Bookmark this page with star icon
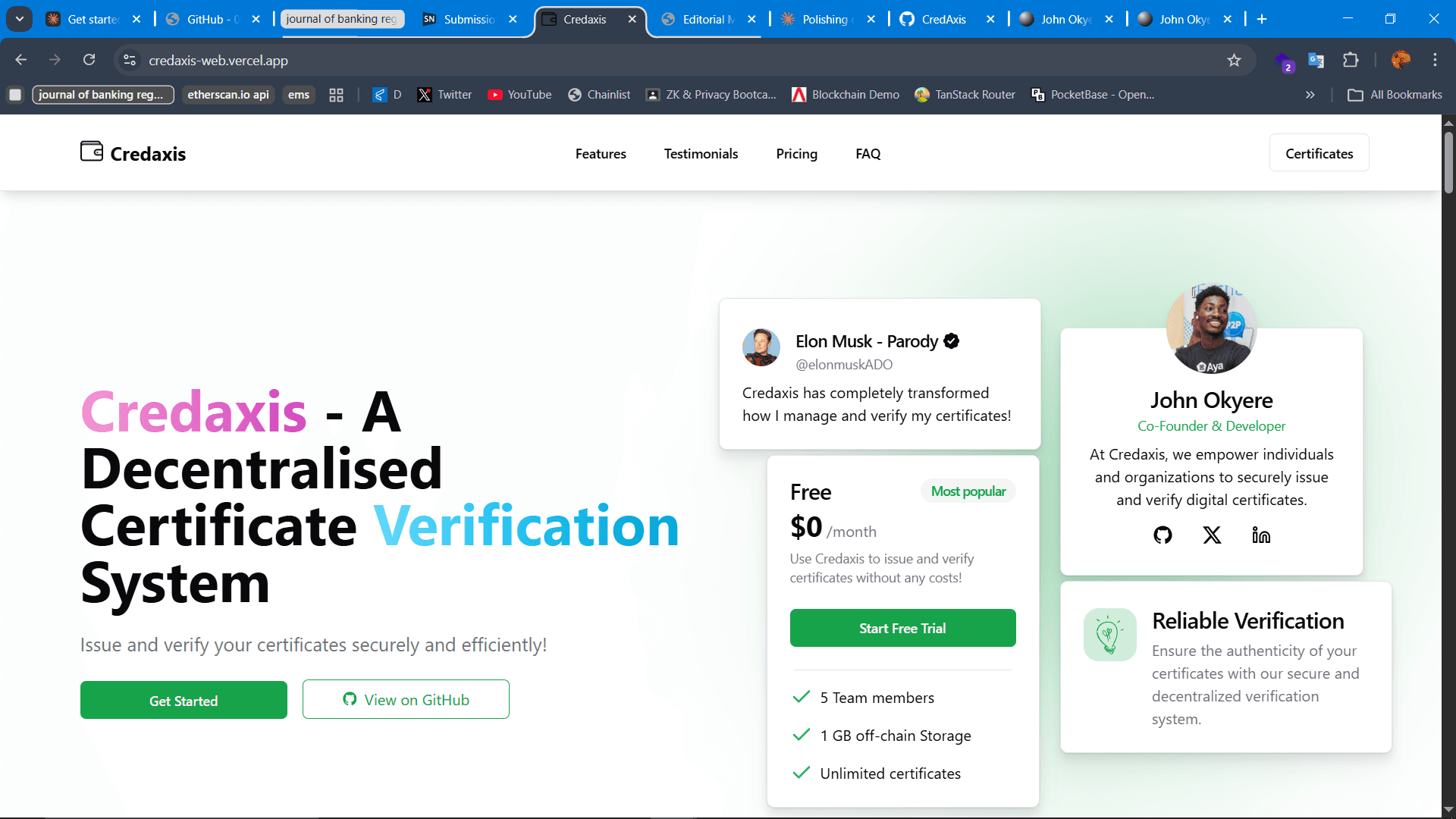The width and height of the screenshot is (1456, 819). pos(1234,60)
